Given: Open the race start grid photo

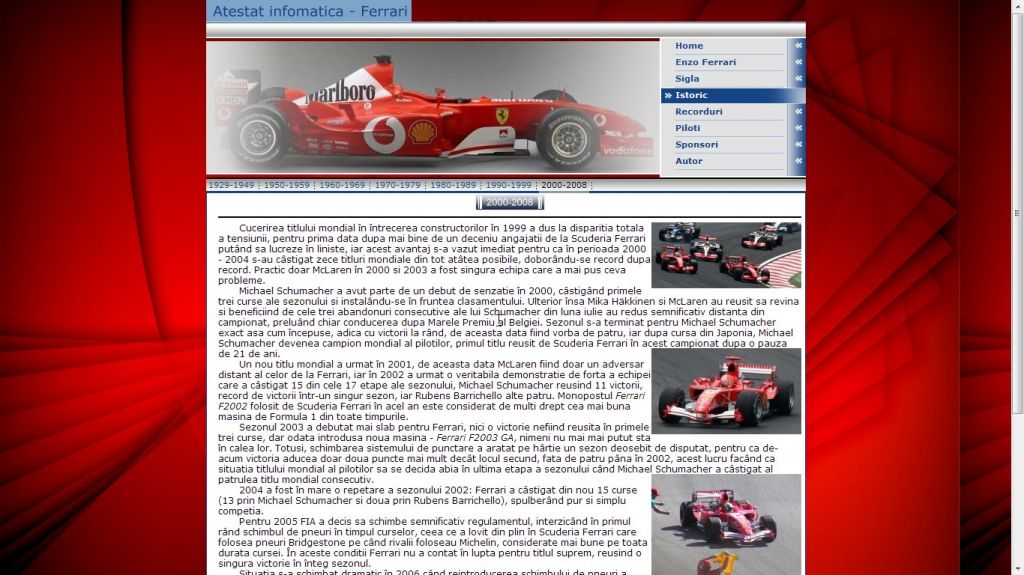Looking at the screenshot, I should pyautogui.click(x=725, y=255).
